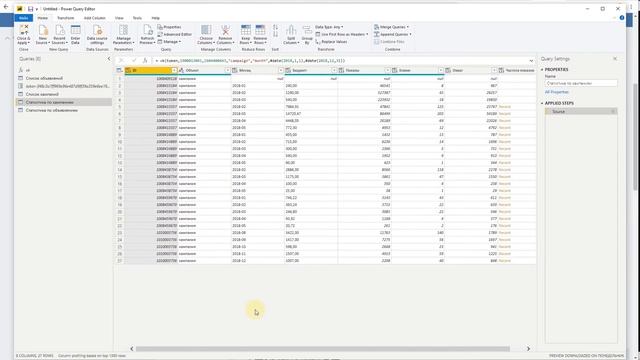Close the Query Settings pane
640x360 pixels.
click(615, 59)
